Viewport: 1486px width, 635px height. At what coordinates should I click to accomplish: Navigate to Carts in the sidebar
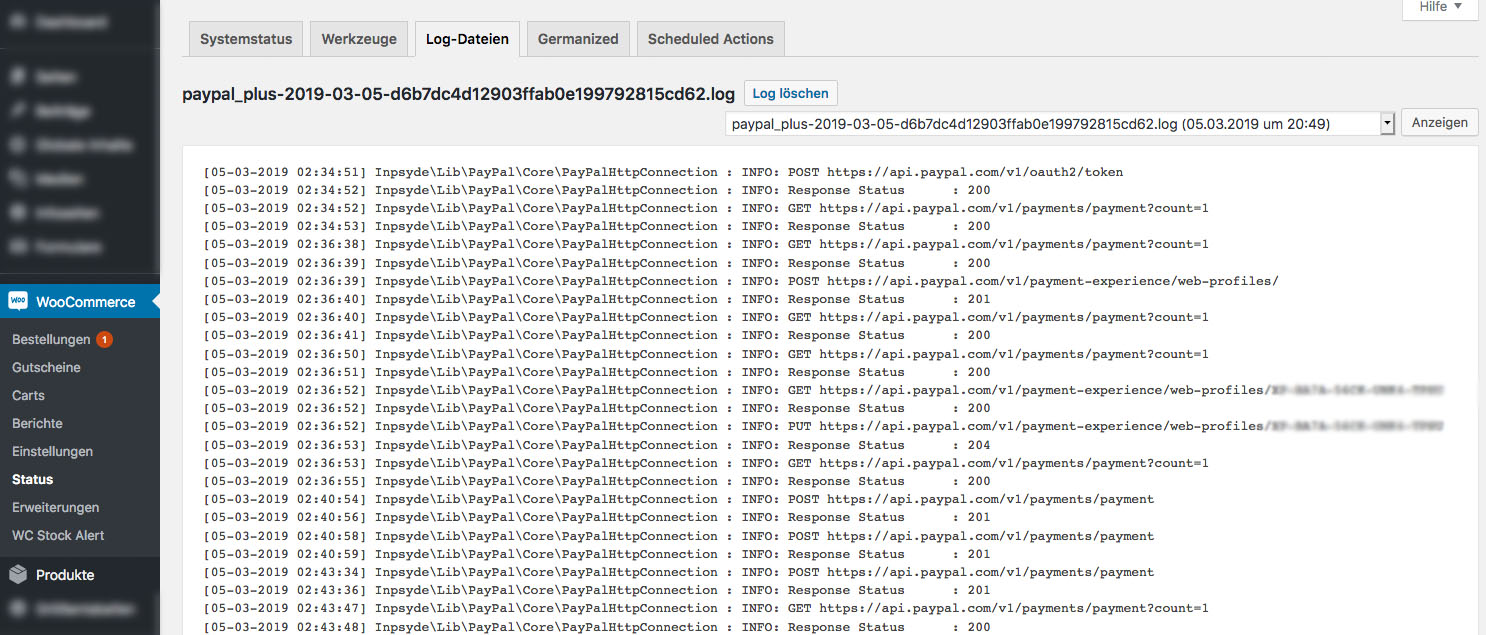pyautogui.click(x=28, y=396)
